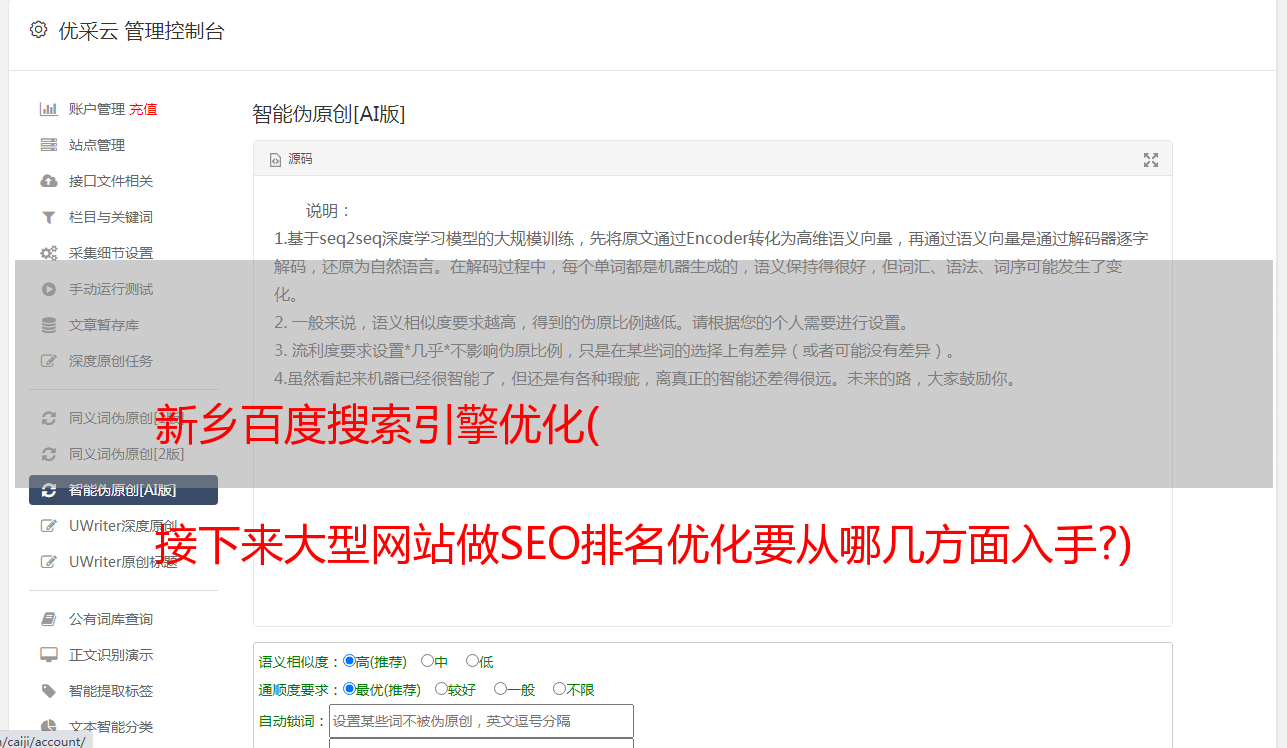
Task: Go to 文章暂存库 page
Action: point(104,325)
